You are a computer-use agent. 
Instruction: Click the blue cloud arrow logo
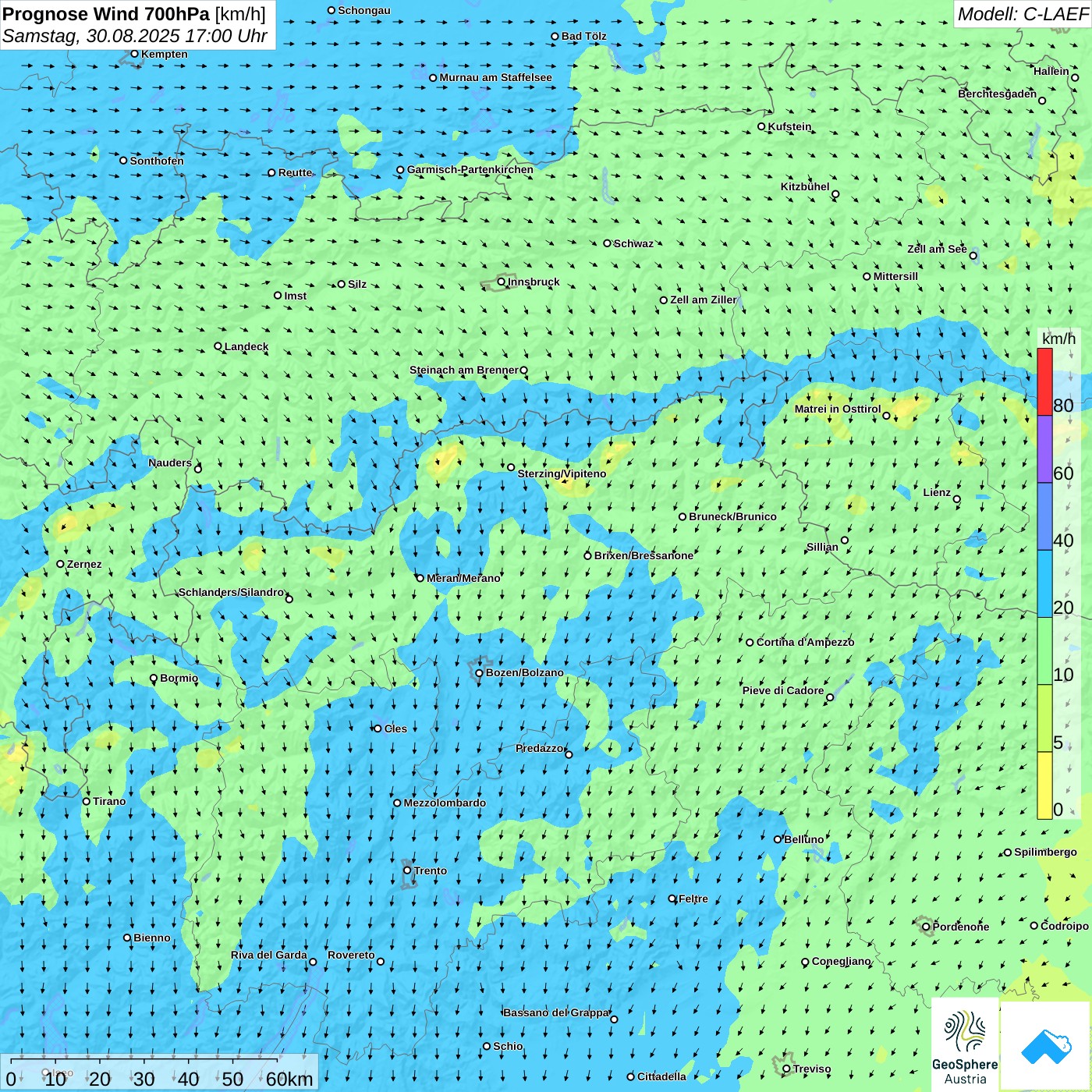pyautogui.click(x=1046, y=1047)
